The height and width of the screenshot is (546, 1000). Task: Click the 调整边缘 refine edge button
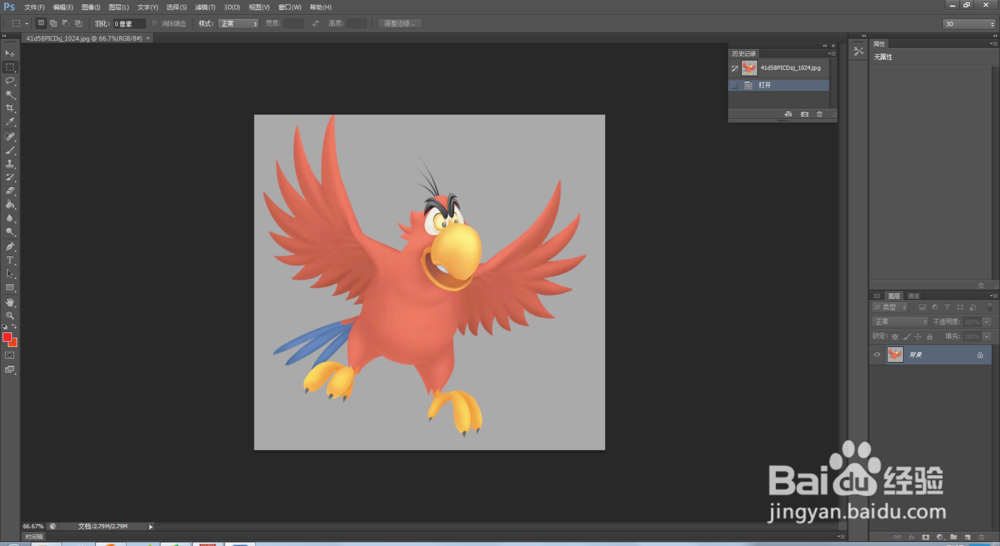click(400, 24)
